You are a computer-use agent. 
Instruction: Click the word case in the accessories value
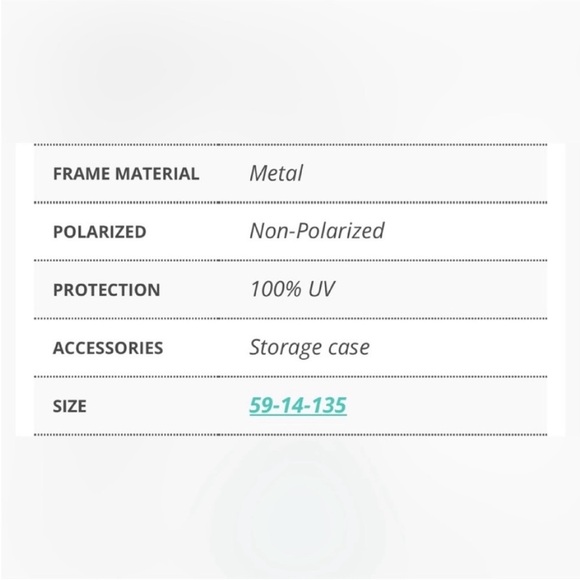[x=349, y=348]
